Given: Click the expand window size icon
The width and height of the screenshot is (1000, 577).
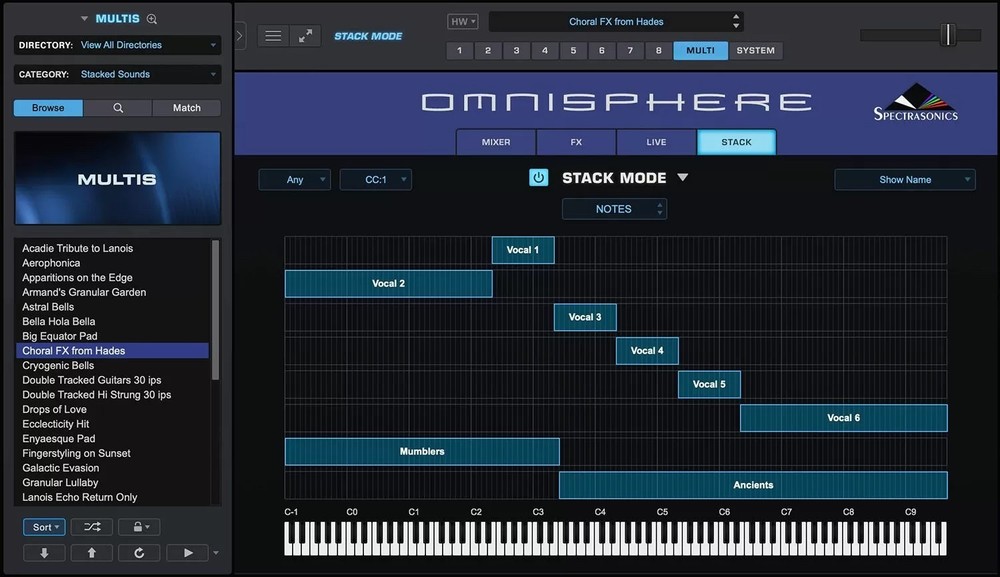Looking at the screenshot, I should (x=305, y=36).
